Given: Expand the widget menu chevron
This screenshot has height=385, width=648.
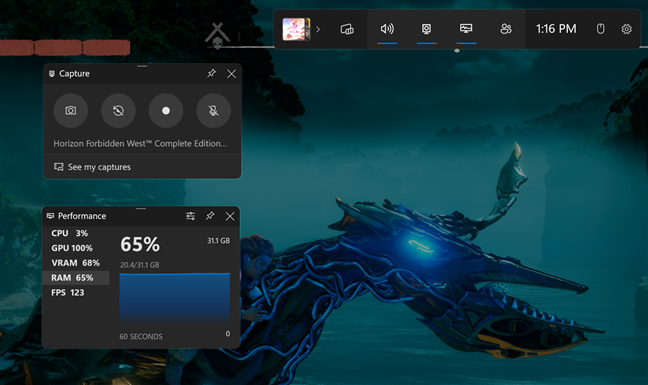Looking at the screenshot, I should click(x=318, y=29).
